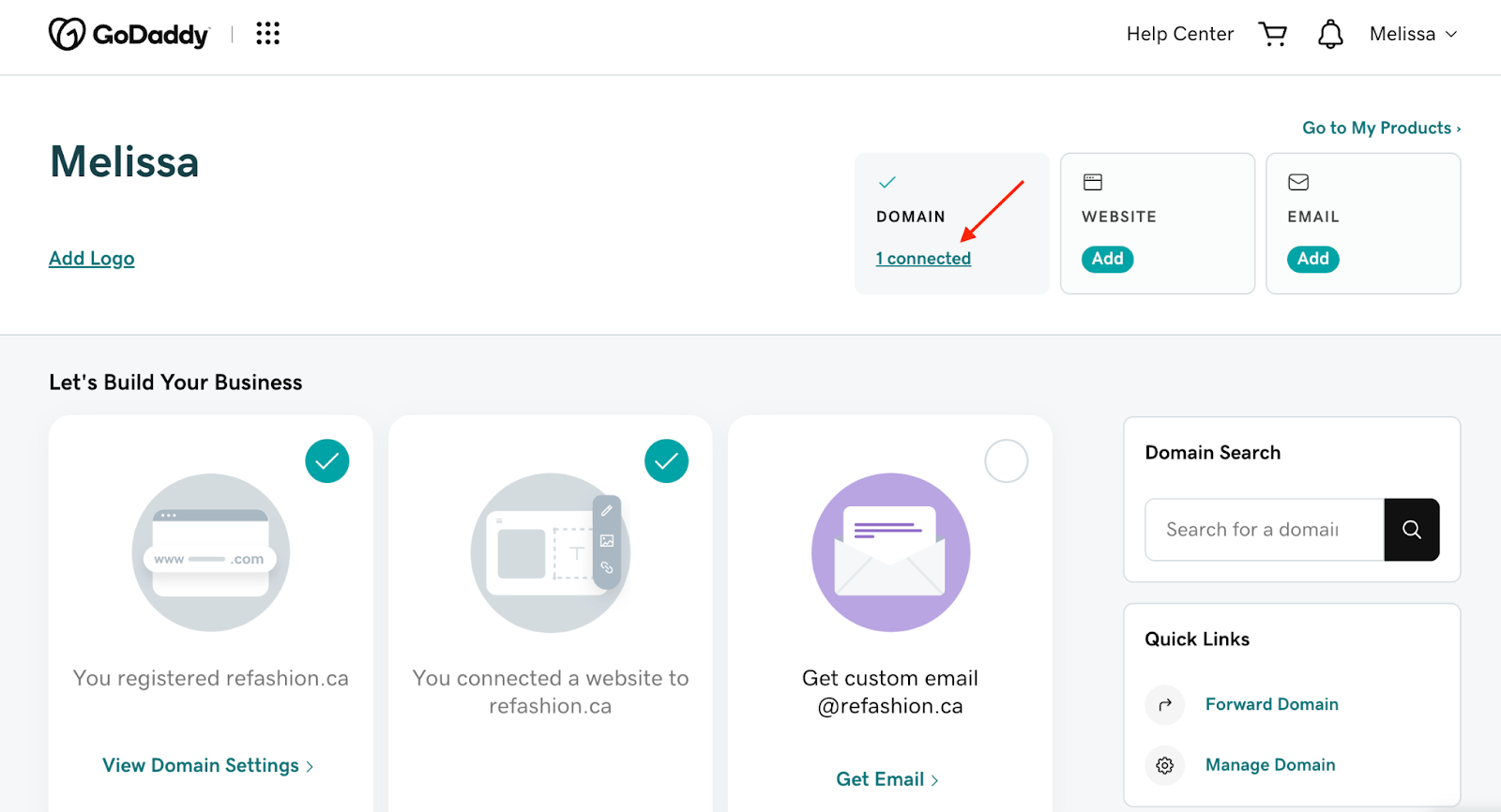Image resolution: width=1501 pixels, height=812 pixels.
Task: Click the registered domain illustration
Action: click(211, 552)
